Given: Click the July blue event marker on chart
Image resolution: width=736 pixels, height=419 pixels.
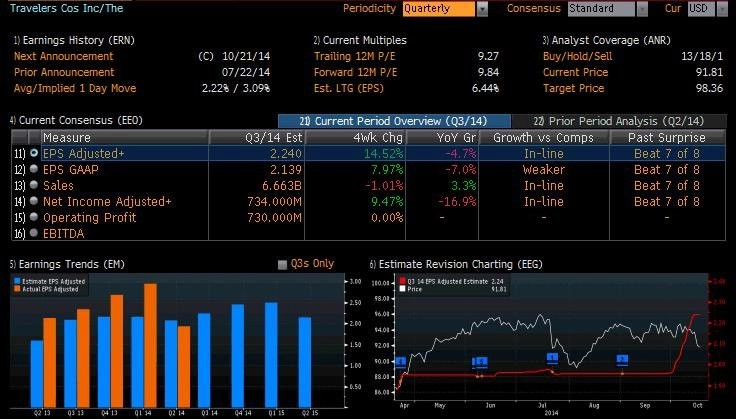Looking at the screenshot, I should click(x=552, y=358).
